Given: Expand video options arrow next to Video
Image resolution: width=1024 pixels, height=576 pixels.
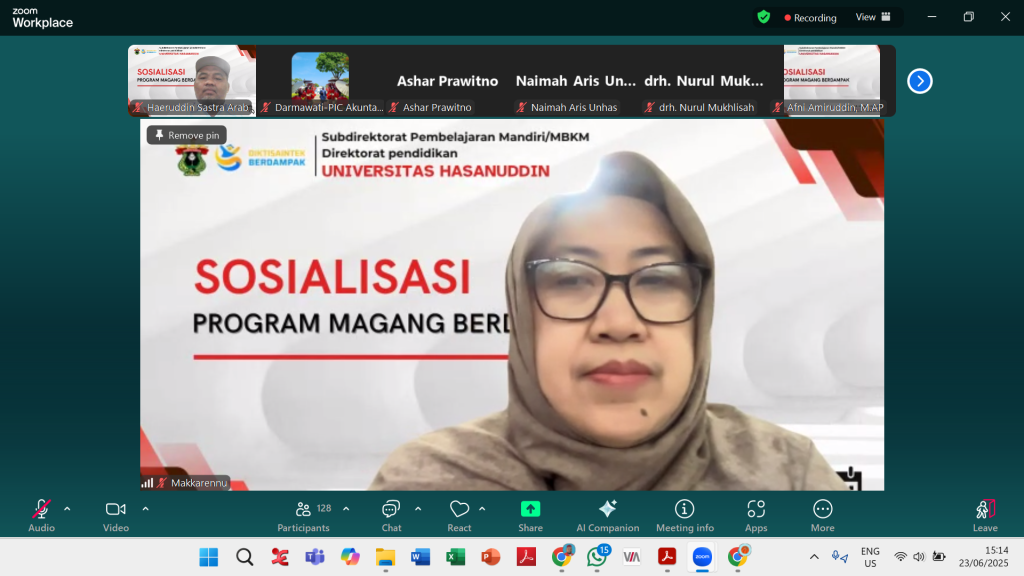Looking at the screenshot, I should coord(145,508).
